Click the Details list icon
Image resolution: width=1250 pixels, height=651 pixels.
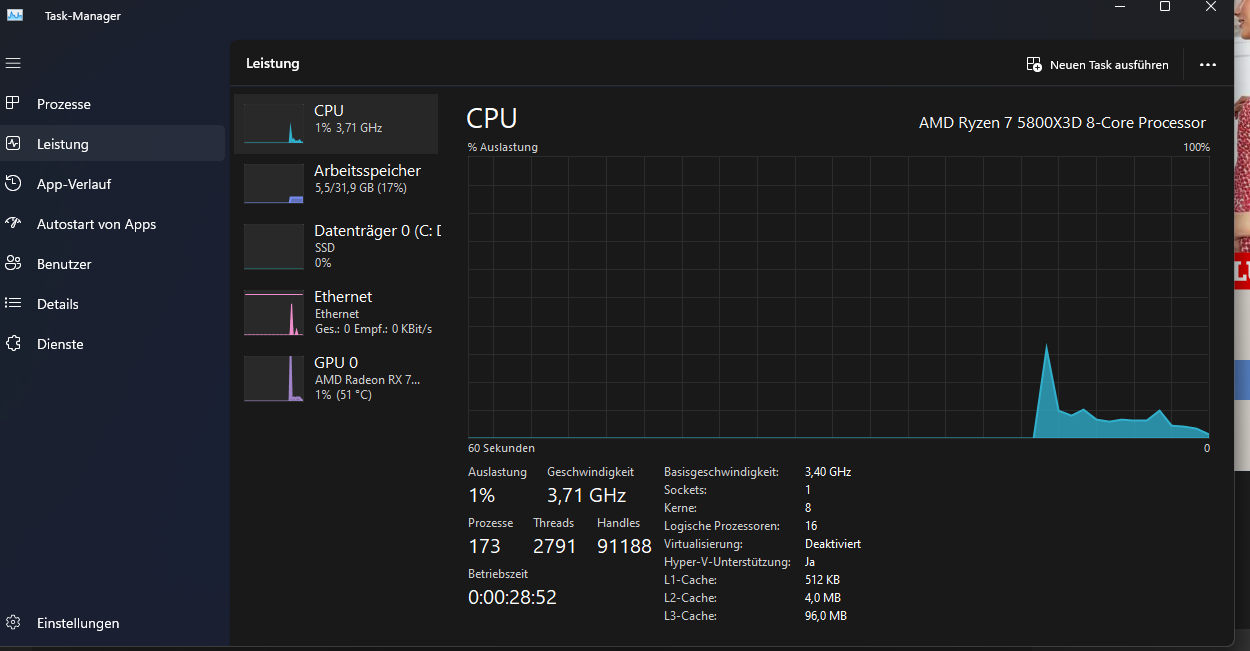(13, 303)
